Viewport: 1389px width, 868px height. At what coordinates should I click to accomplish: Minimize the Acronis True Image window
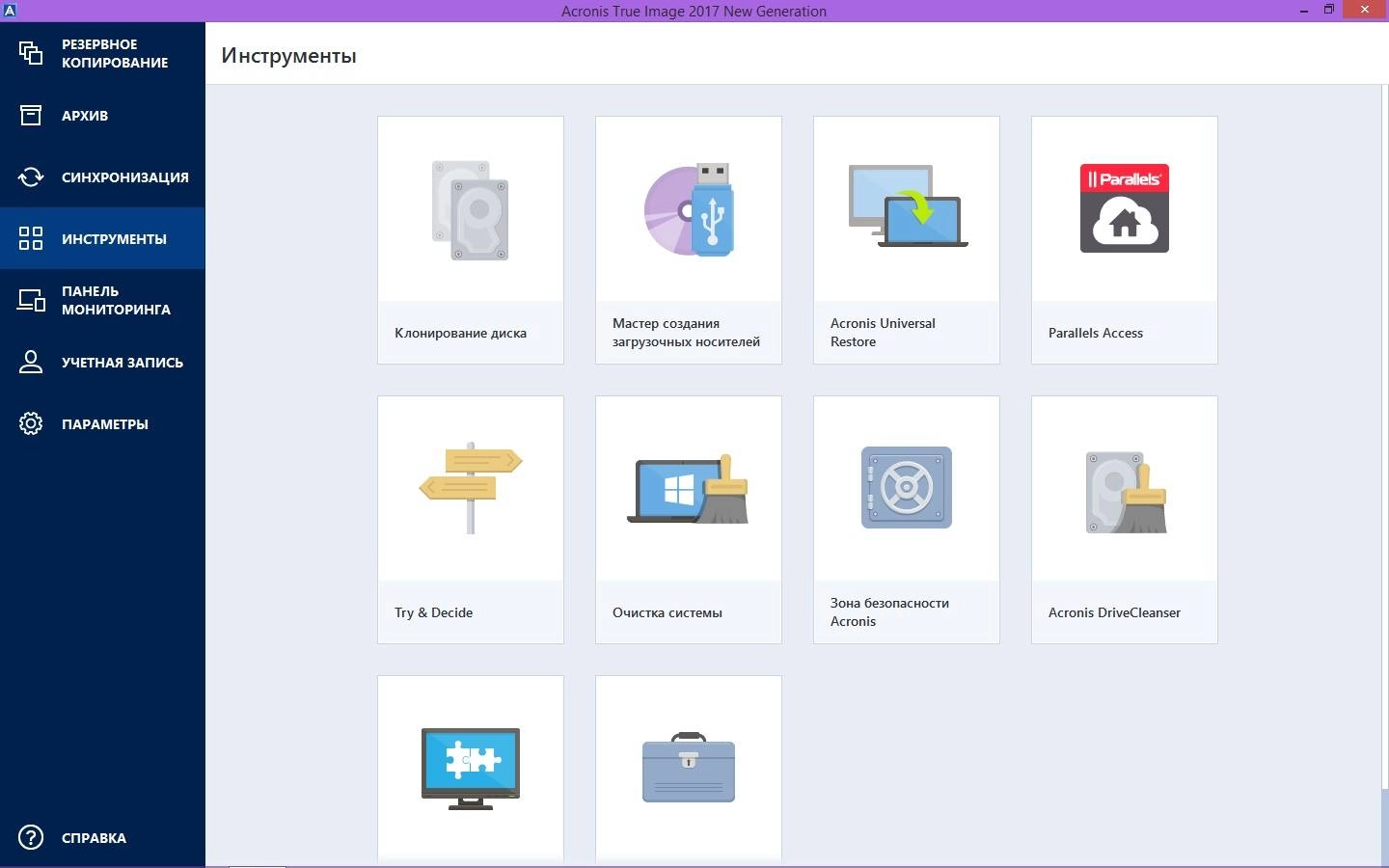coord(1303,11)
